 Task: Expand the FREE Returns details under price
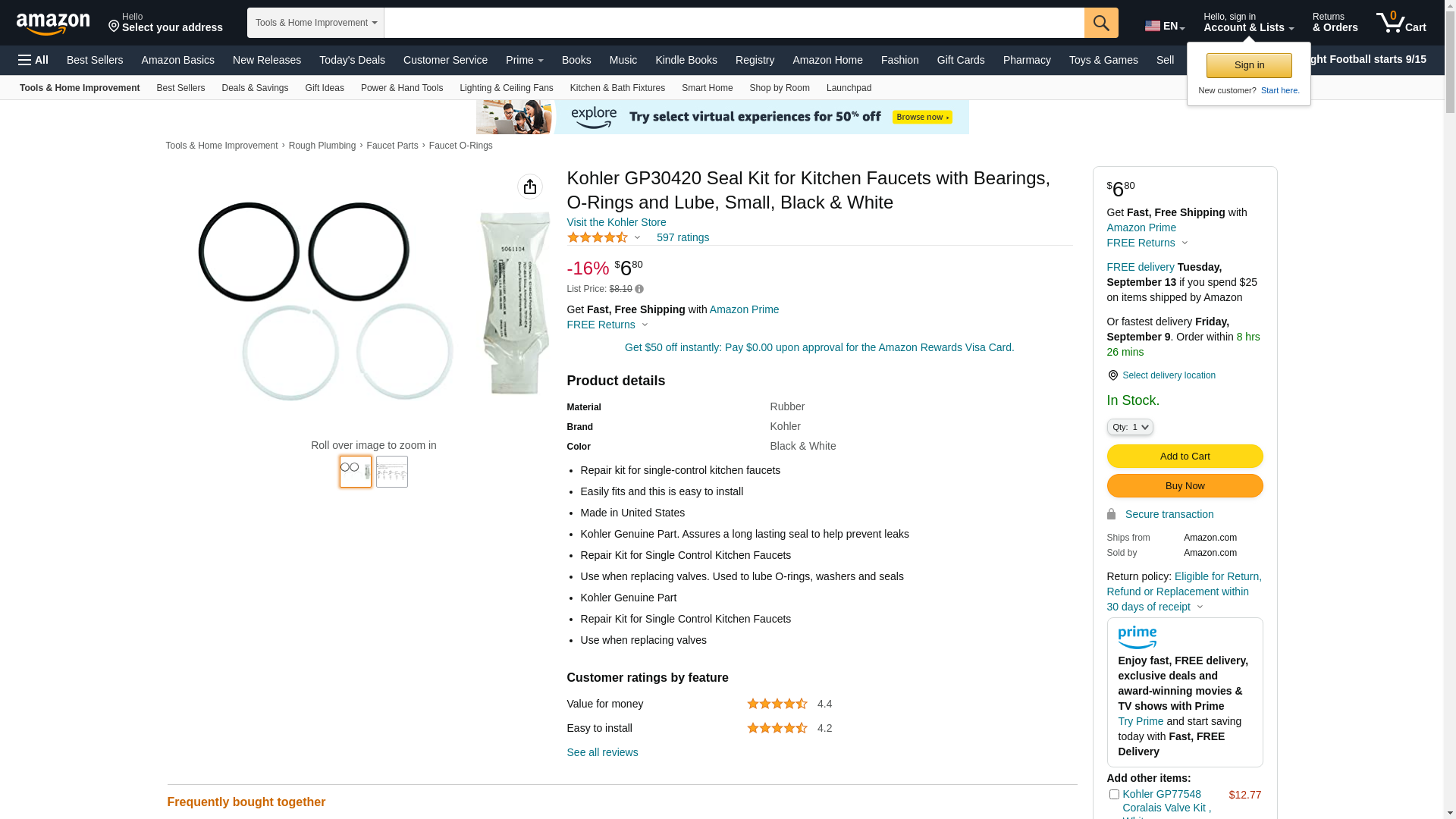pos(607,325)
